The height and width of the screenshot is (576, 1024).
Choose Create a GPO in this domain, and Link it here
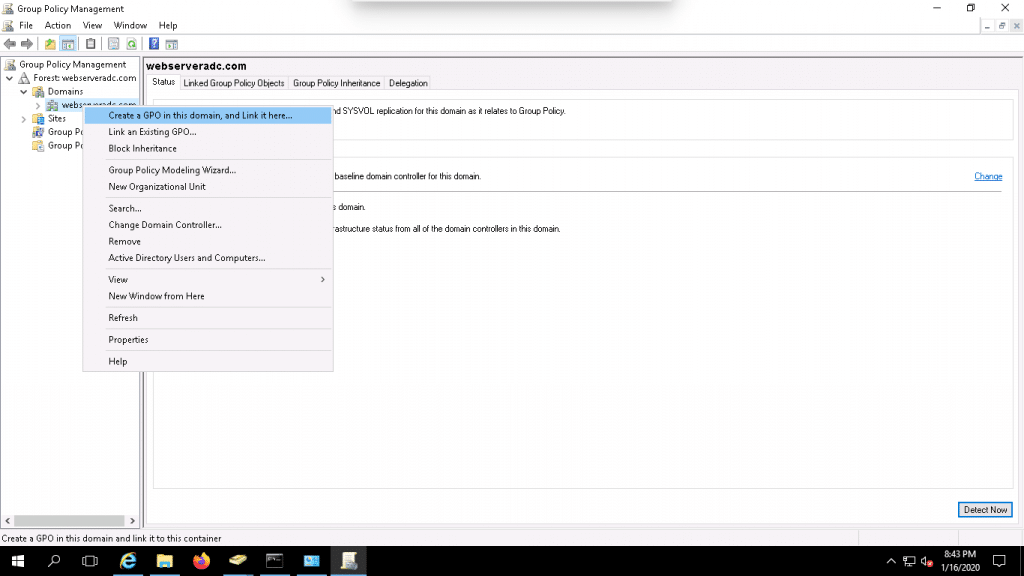(x=208, y=116)
